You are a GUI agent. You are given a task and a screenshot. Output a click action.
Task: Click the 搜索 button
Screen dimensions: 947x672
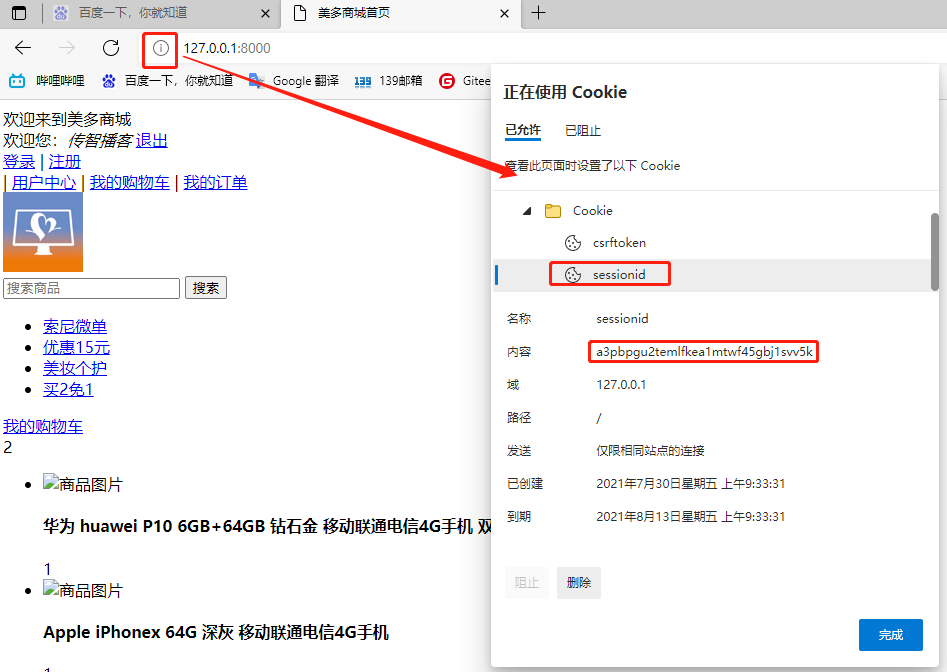tap(205, 288)
